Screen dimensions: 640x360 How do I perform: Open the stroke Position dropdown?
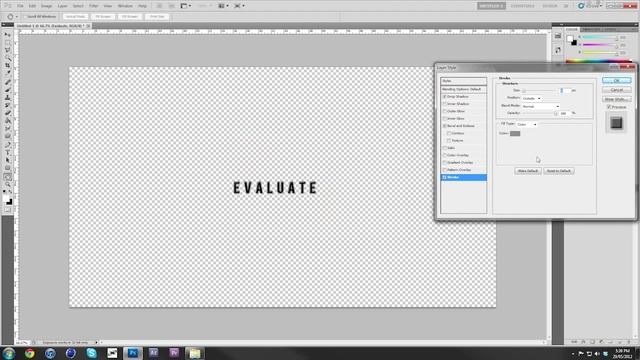[x=531, y=98]
